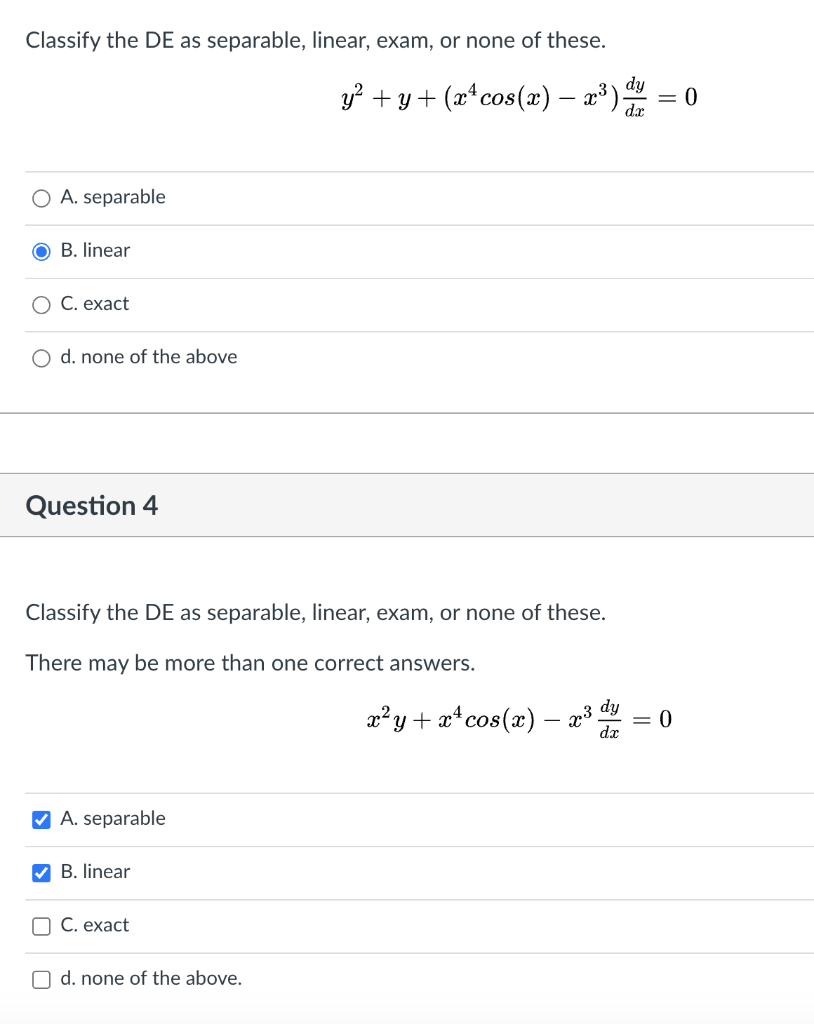Viewport: 814px width, 1024px height.
Task: Click the 'C. exact' label text beside the radio button
Action: (95, 304)
